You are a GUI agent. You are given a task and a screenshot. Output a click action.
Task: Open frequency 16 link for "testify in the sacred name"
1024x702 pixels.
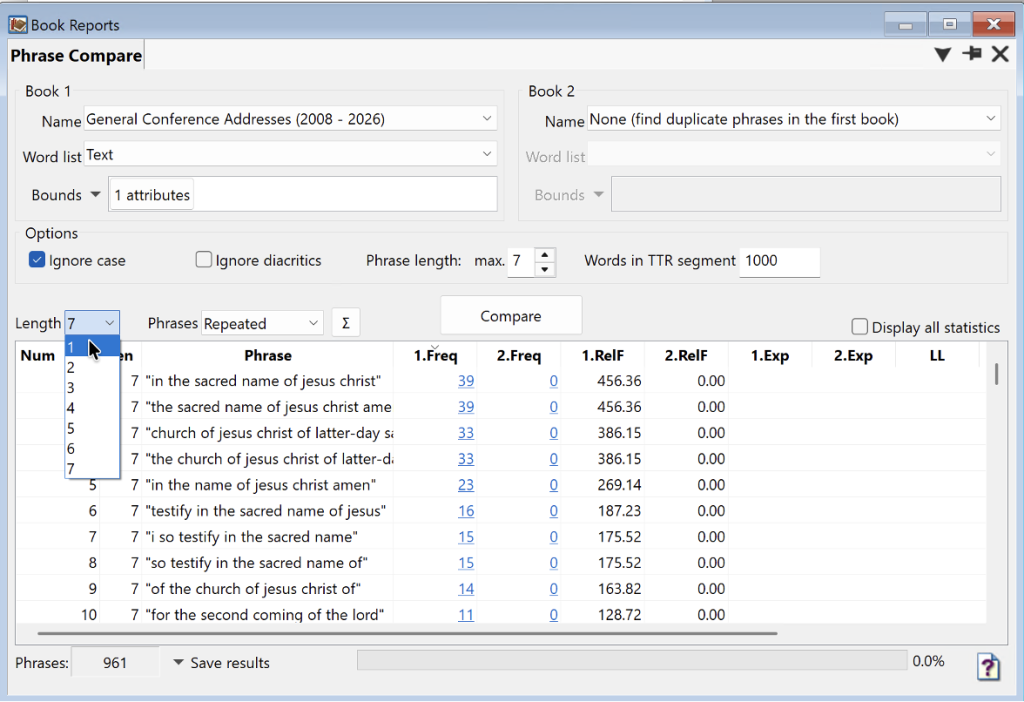[x=466, y=511]
